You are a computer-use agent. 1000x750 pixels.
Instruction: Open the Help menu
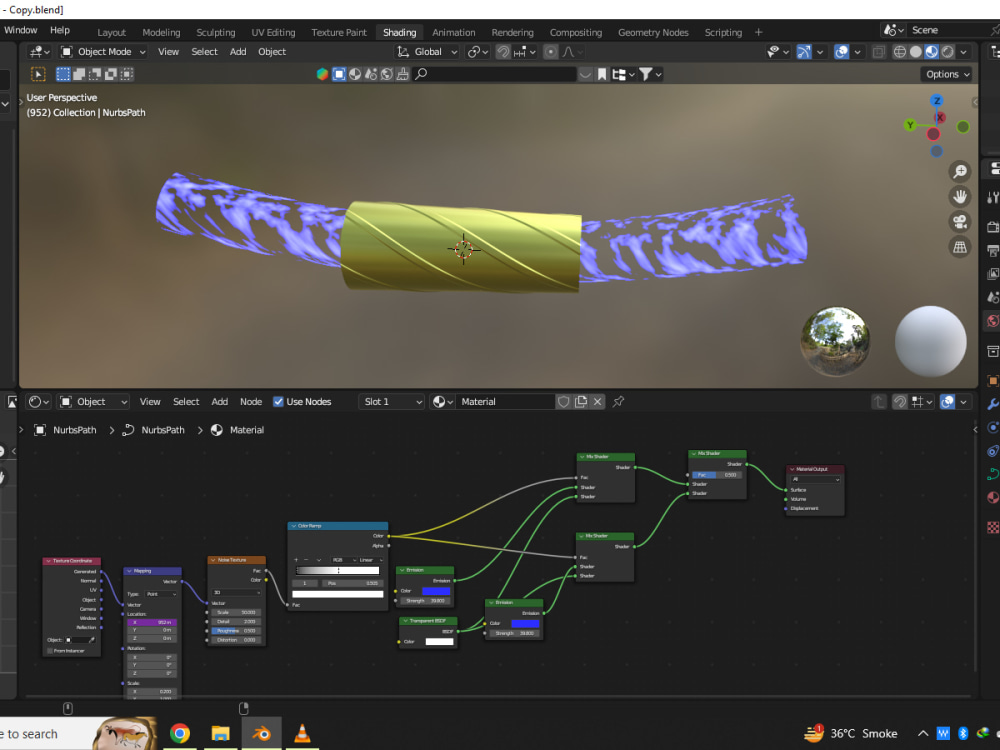[60, 30]
